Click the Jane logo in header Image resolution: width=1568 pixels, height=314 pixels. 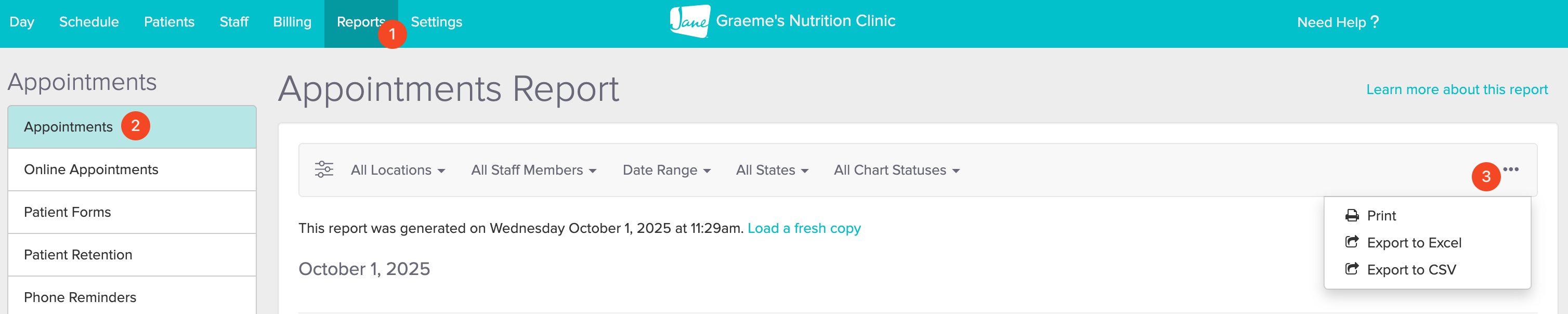(x=690, y=21)
